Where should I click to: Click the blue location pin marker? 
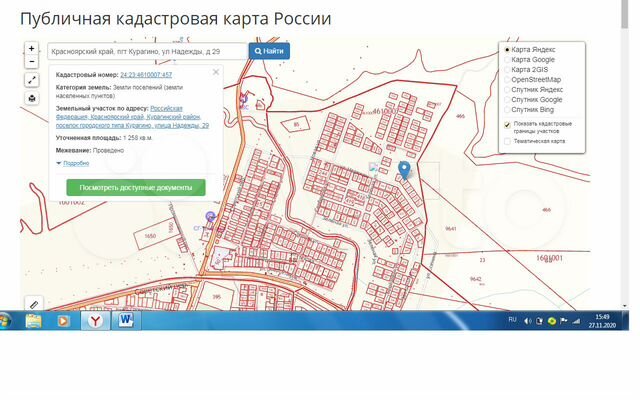(404, 170)
